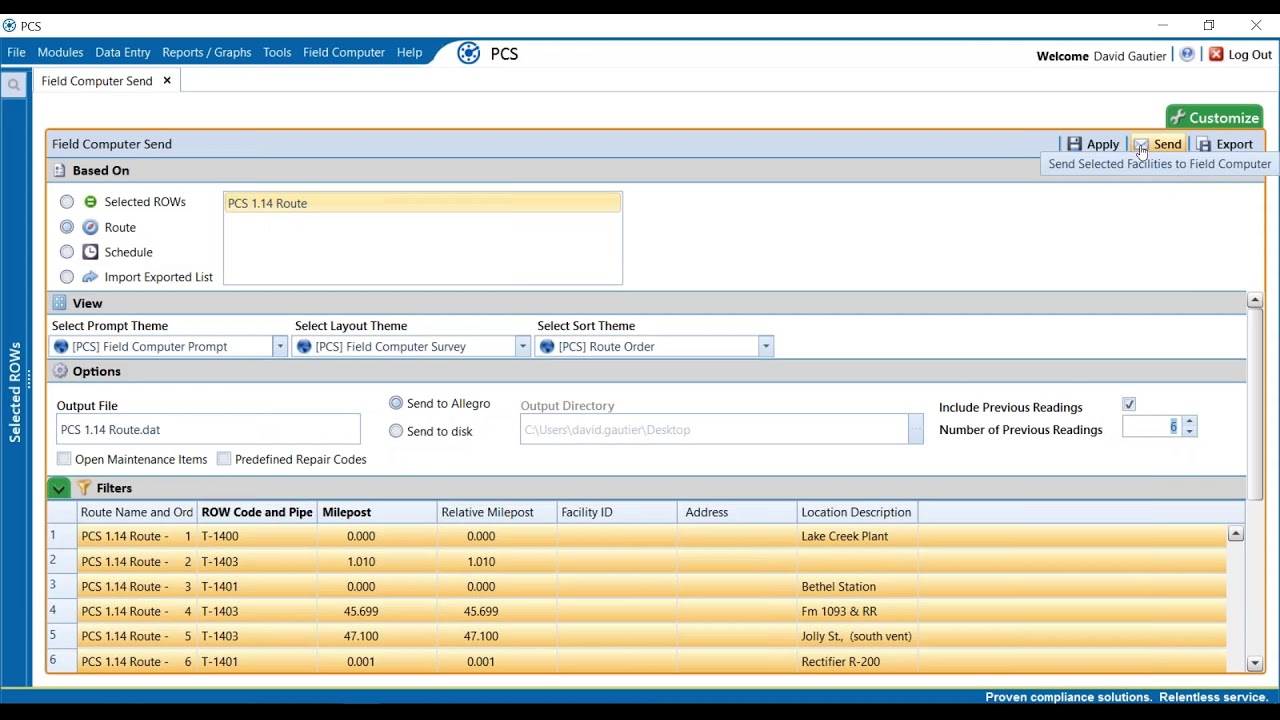Click the Customize button
This screenshot has width=1280, height=720.
(1215, 118)
